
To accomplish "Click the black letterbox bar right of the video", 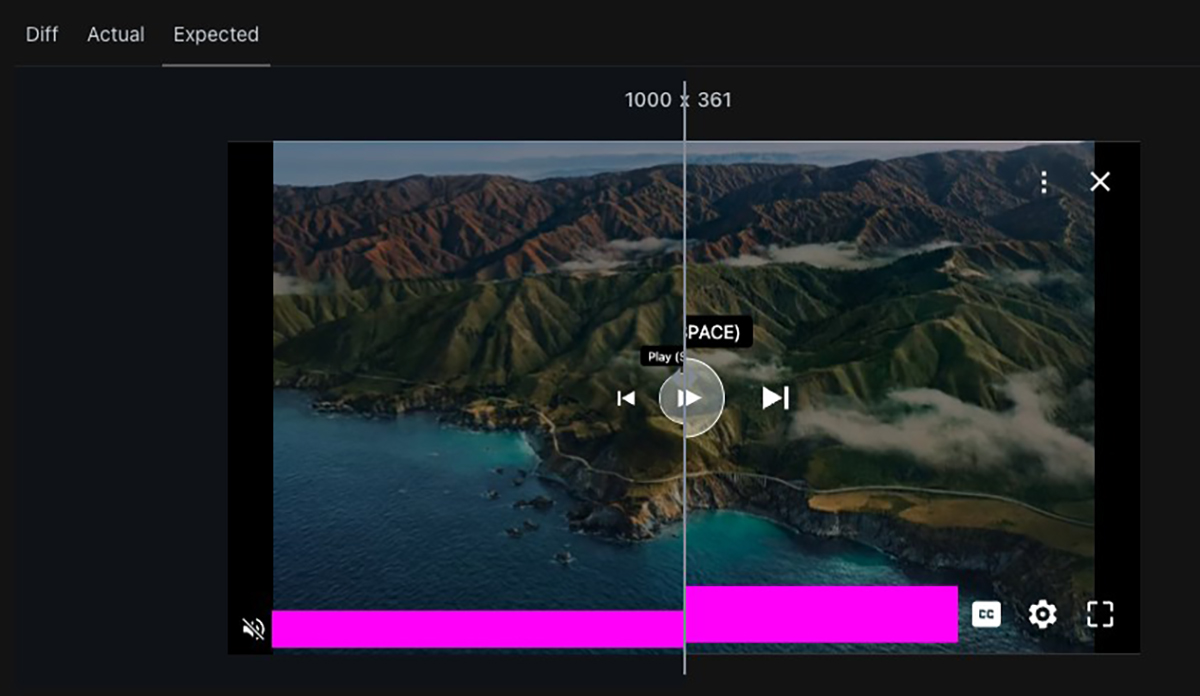I will pyautogui.click(x=1117, y=400).
